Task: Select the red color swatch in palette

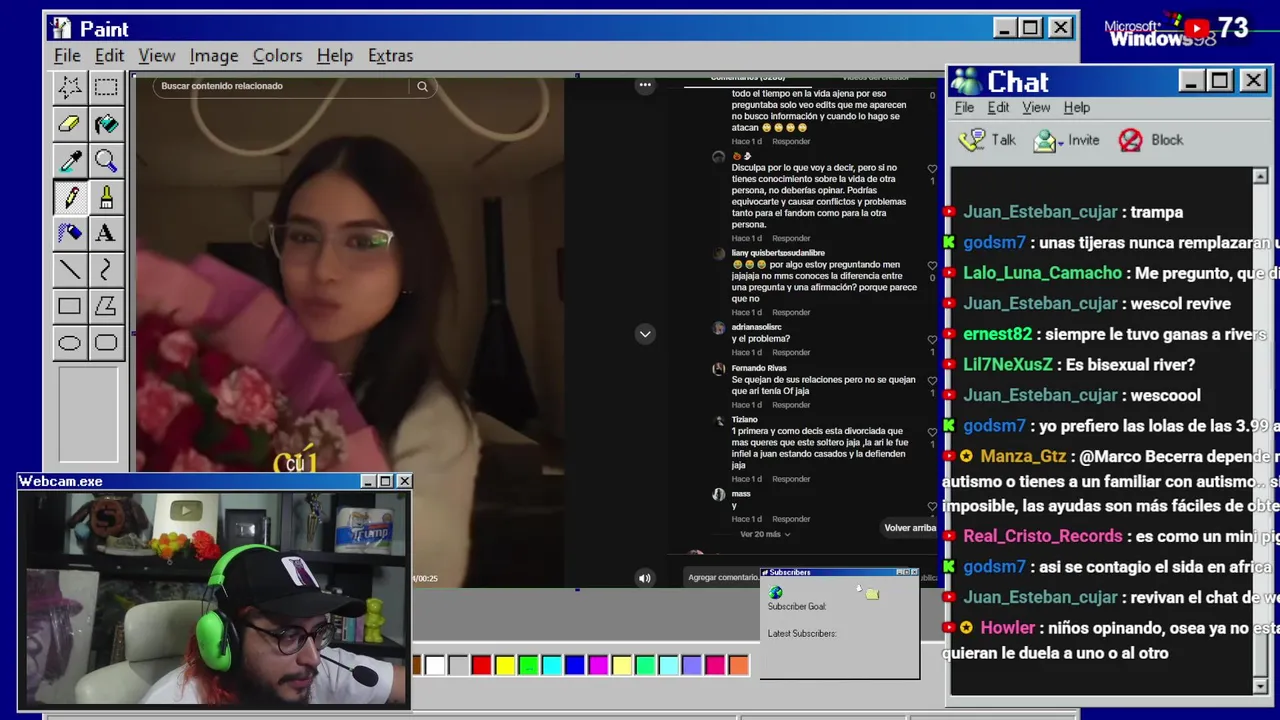Action: click(481, 665)
